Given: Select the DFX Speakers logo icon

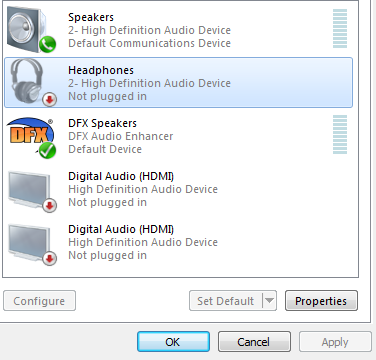Looking at the screenshot, I should [31, 137].
